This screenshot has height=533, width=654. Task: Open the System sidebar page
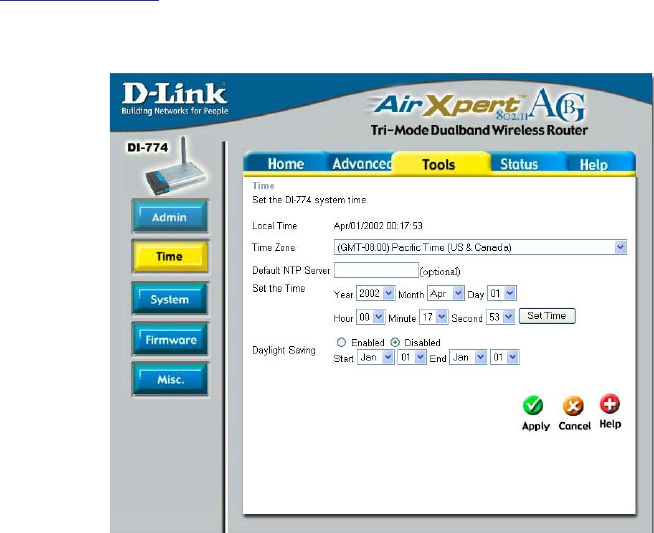(x=170, y=299)
